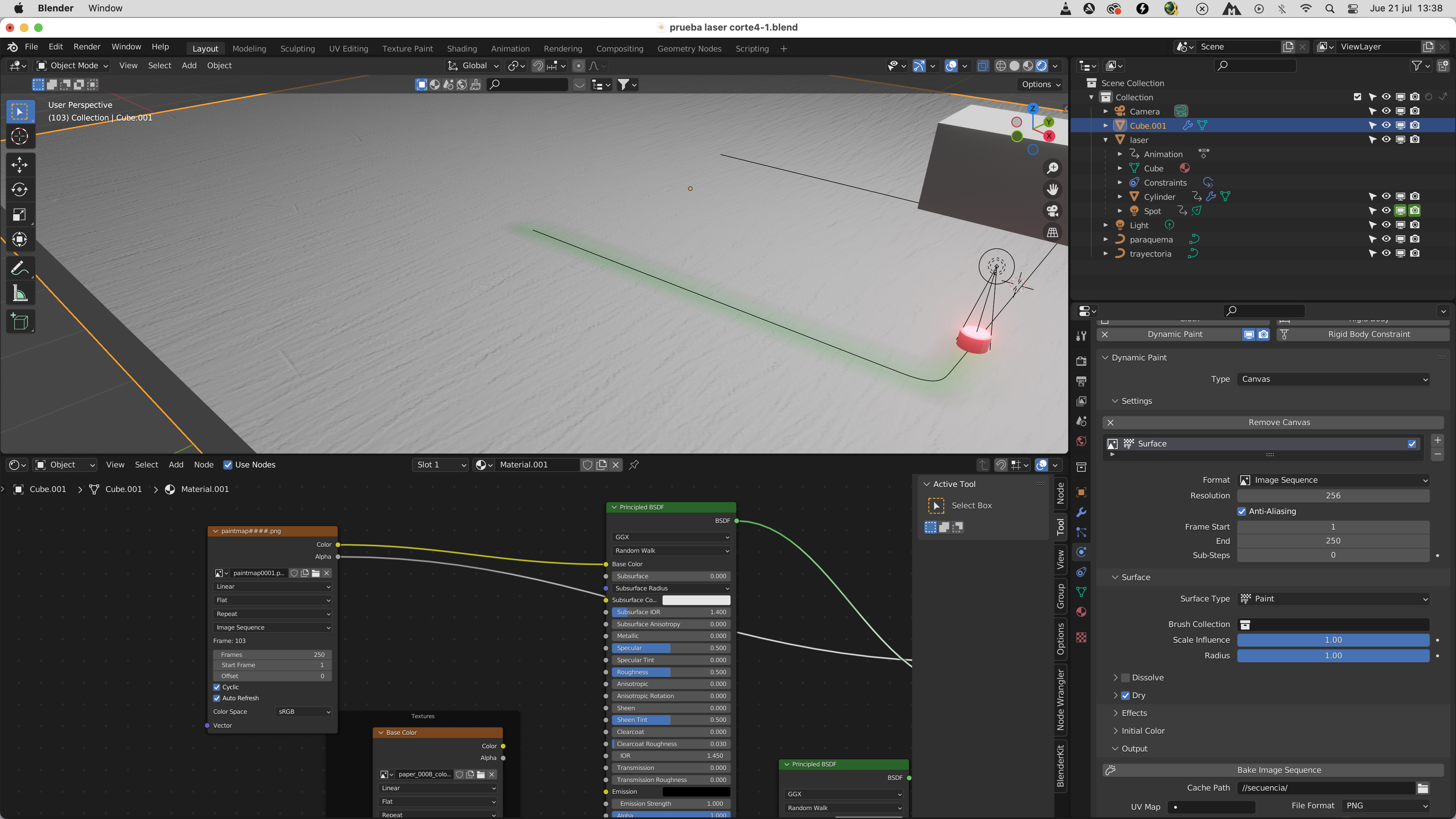The height and width of the screenshot is (819, 1456).
Task: Select the Rotate tool
Action: pos(19,189)
